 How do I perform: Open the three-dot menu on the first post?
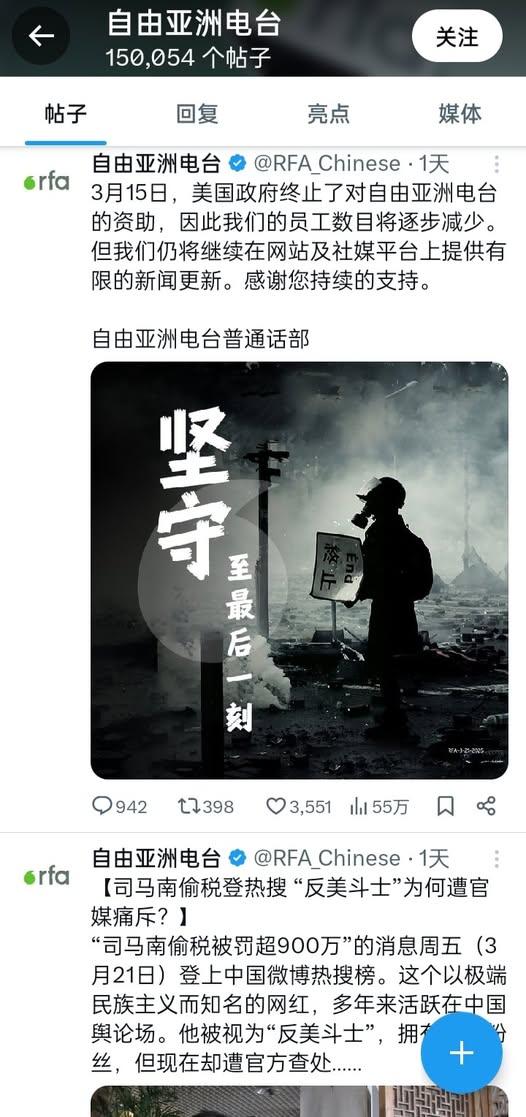[x=497, y=165]
